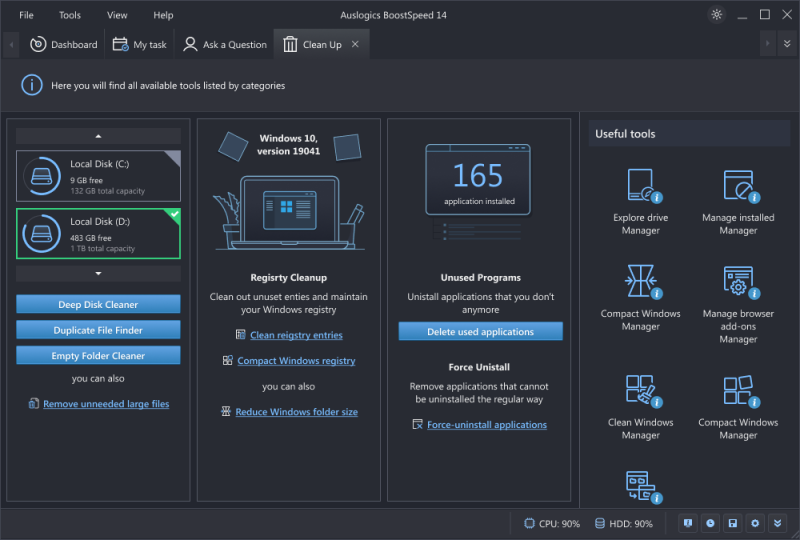The height and width of the screenshot is (540, 800).
Task: Launch Deep Disk Cleaner
Action: coord(98,304)
